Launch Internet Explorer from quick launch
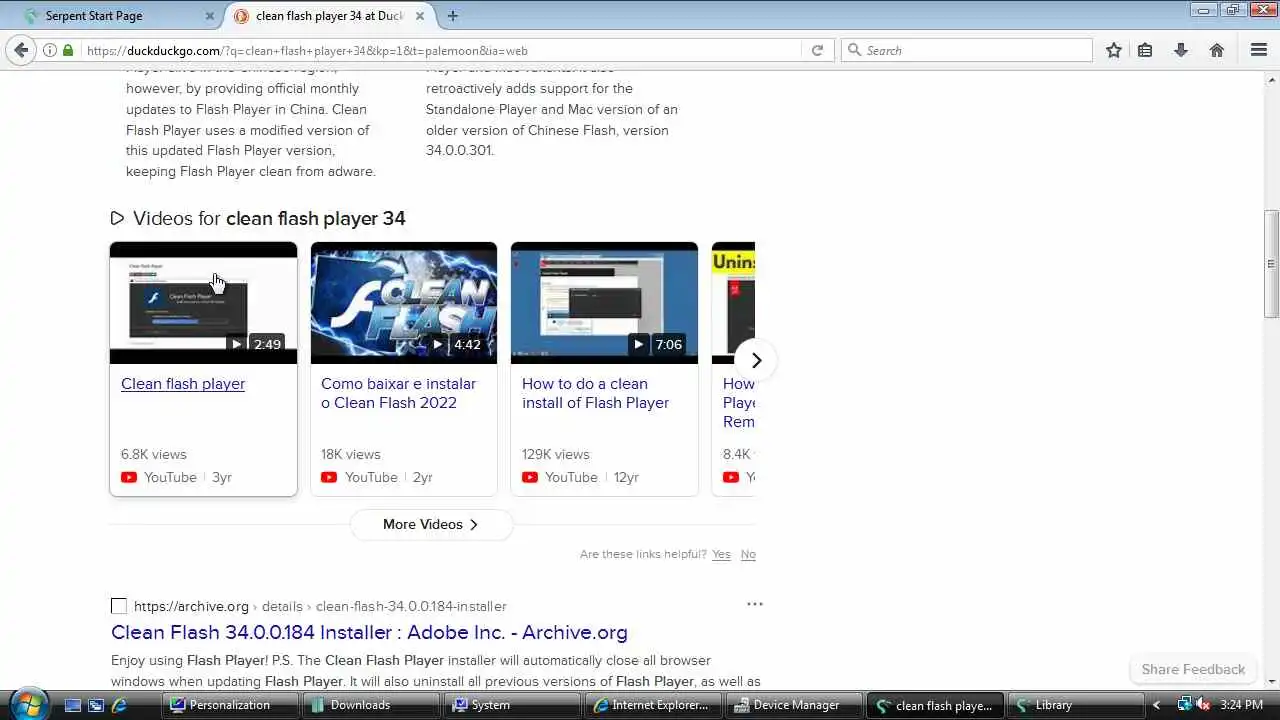The height and width of the screenshot is (720, 1280). (x=119, y=705)
